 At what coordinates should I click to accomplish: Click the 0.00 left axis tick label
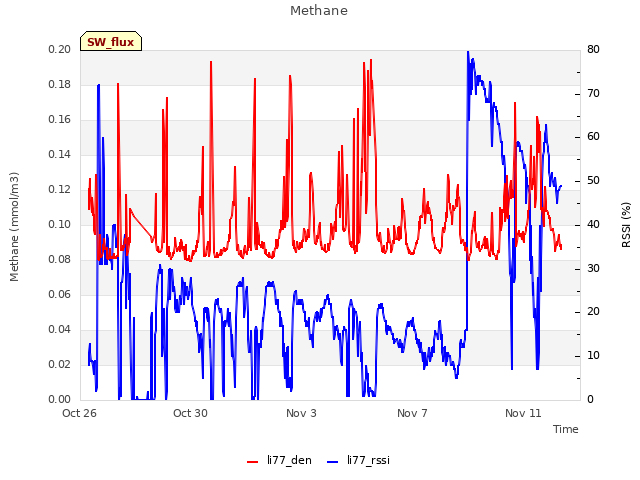point(60,400)
